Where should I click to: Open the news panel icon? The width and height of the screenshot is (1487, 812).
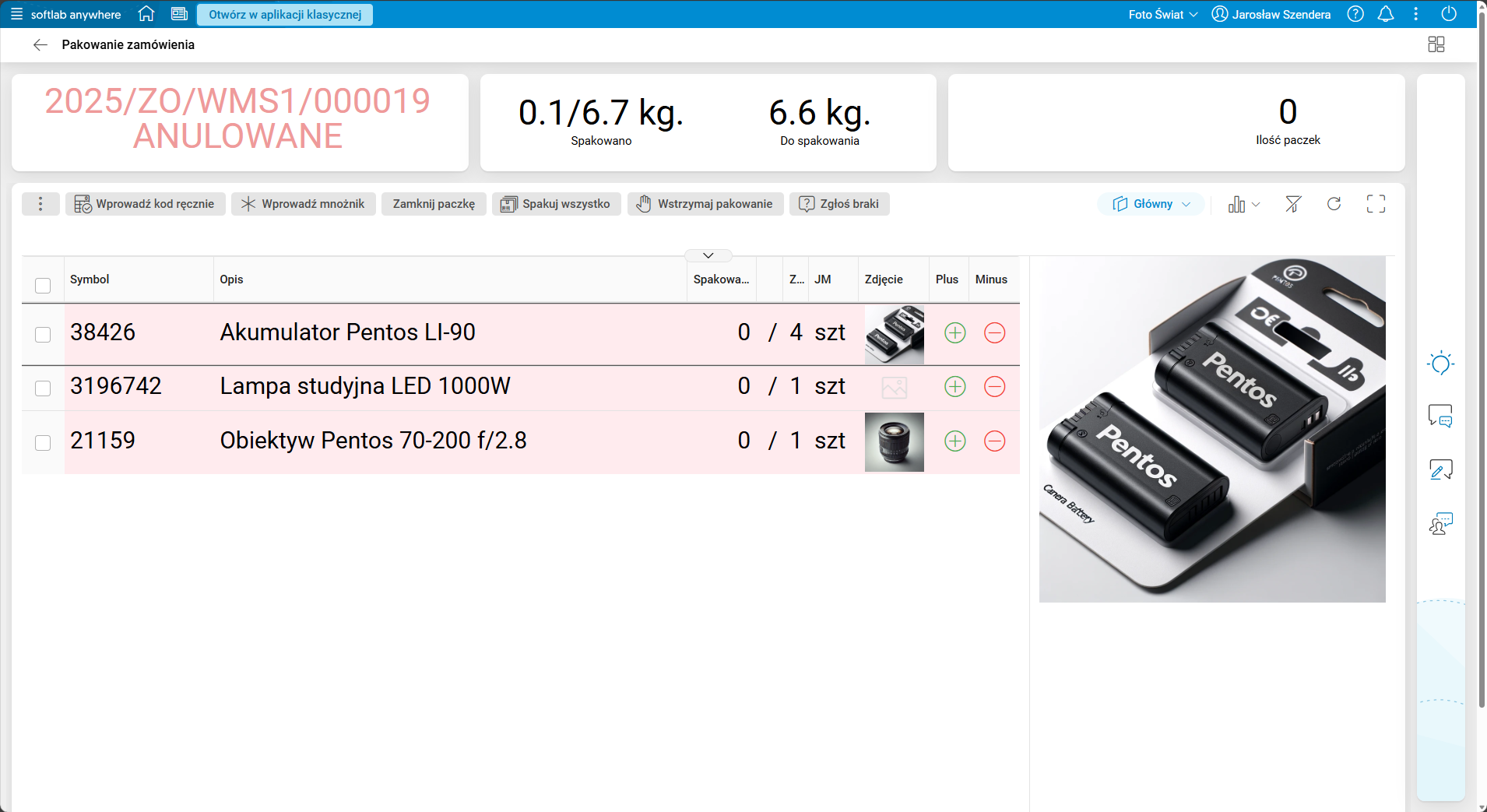point(179,14)
